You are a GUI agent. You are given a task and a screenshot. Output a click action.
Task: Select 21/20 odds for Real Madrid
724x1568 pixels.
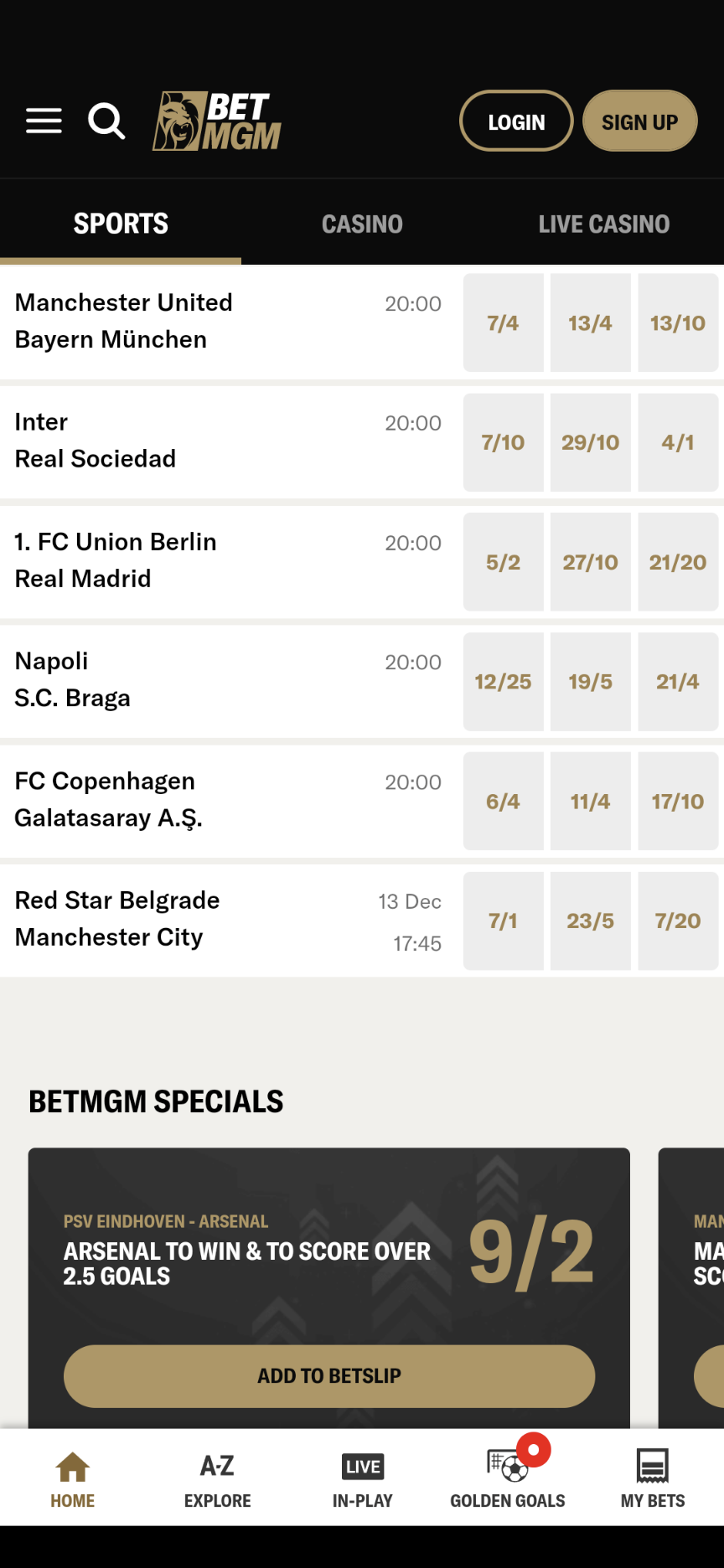(677, 562)
